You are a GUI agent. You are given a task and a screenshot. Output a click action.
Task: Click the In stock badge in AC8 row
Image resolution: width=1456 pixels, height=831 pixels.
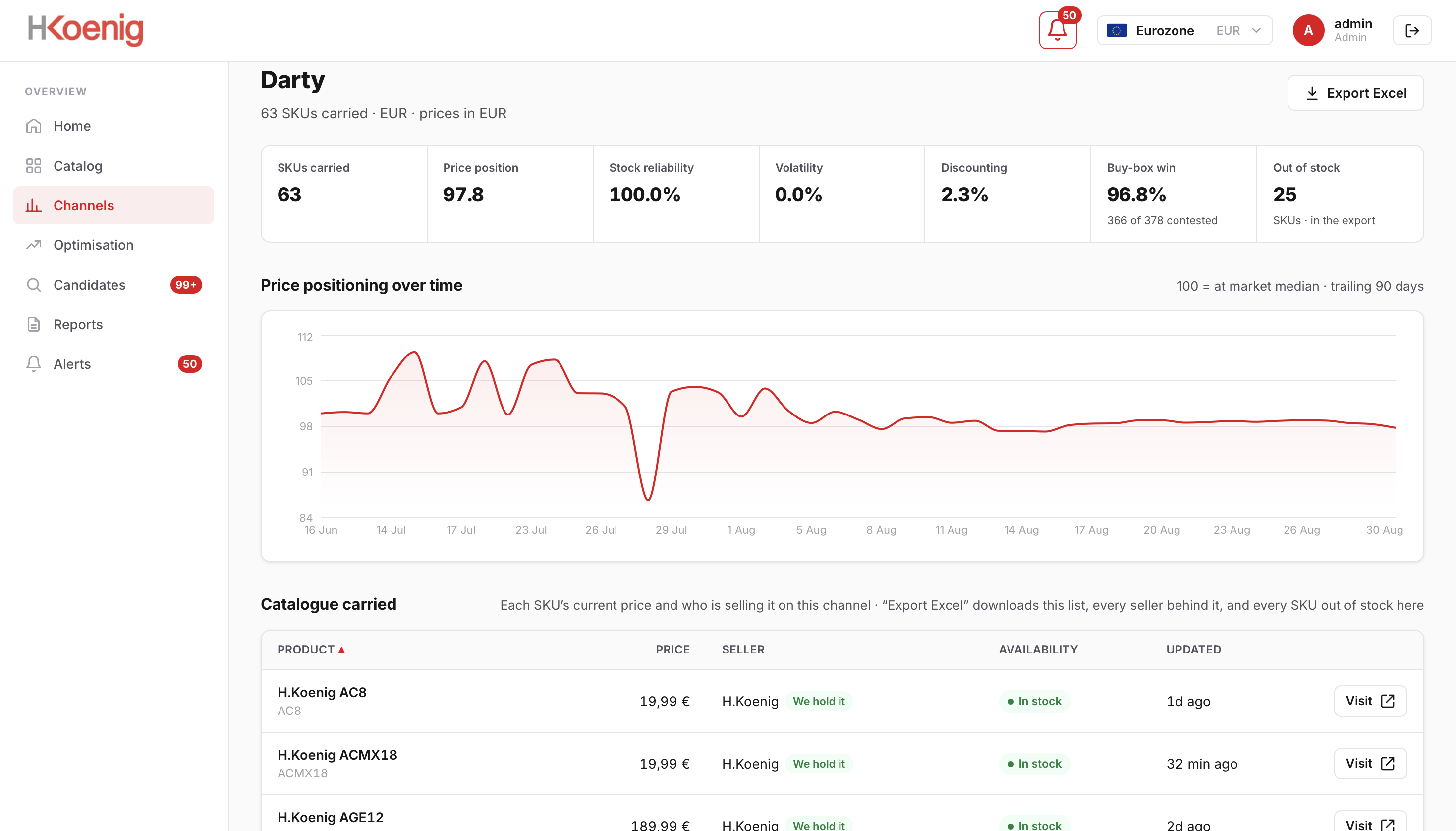pyautogui.click(x=1034, y=702)
